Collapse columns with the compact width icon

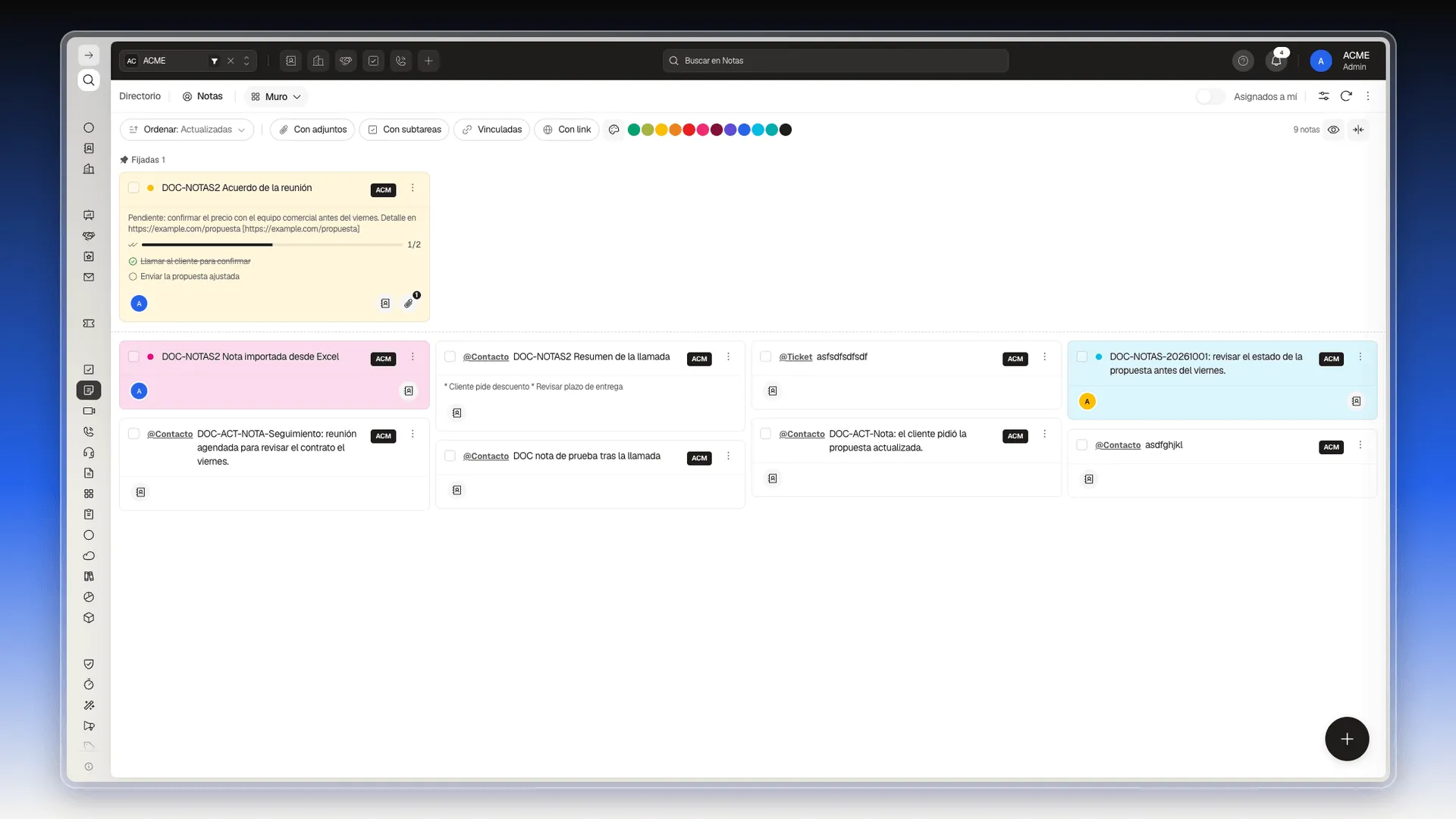coord(1358,130)
